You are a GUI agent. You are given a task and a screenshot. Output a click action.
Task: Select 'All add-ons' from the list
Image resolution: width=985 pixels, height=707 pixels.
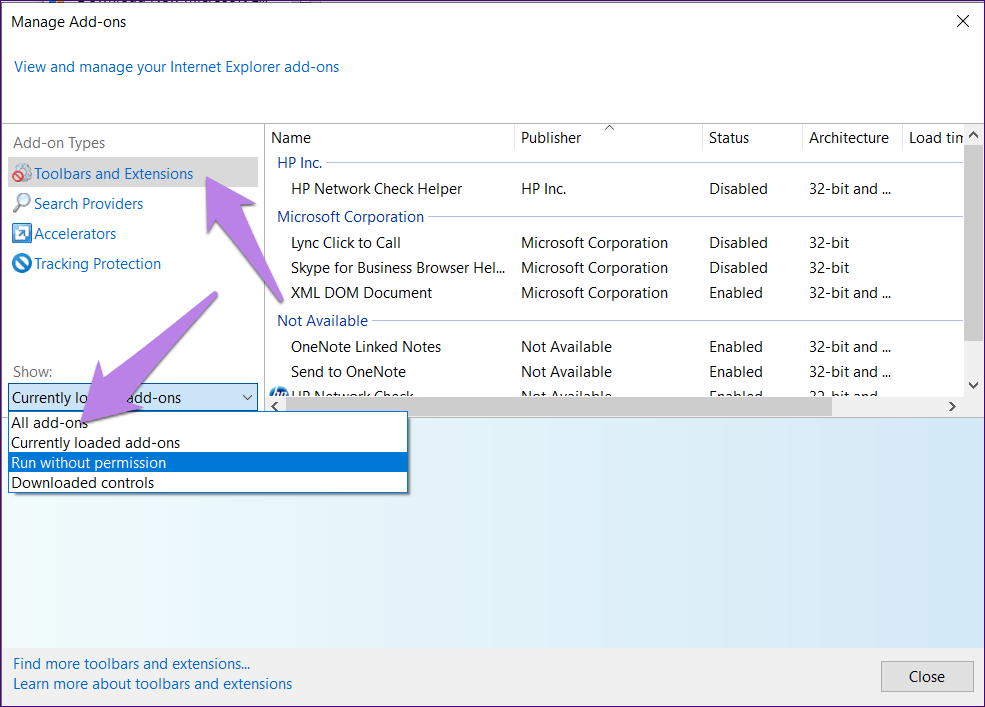tap(50, 423)
